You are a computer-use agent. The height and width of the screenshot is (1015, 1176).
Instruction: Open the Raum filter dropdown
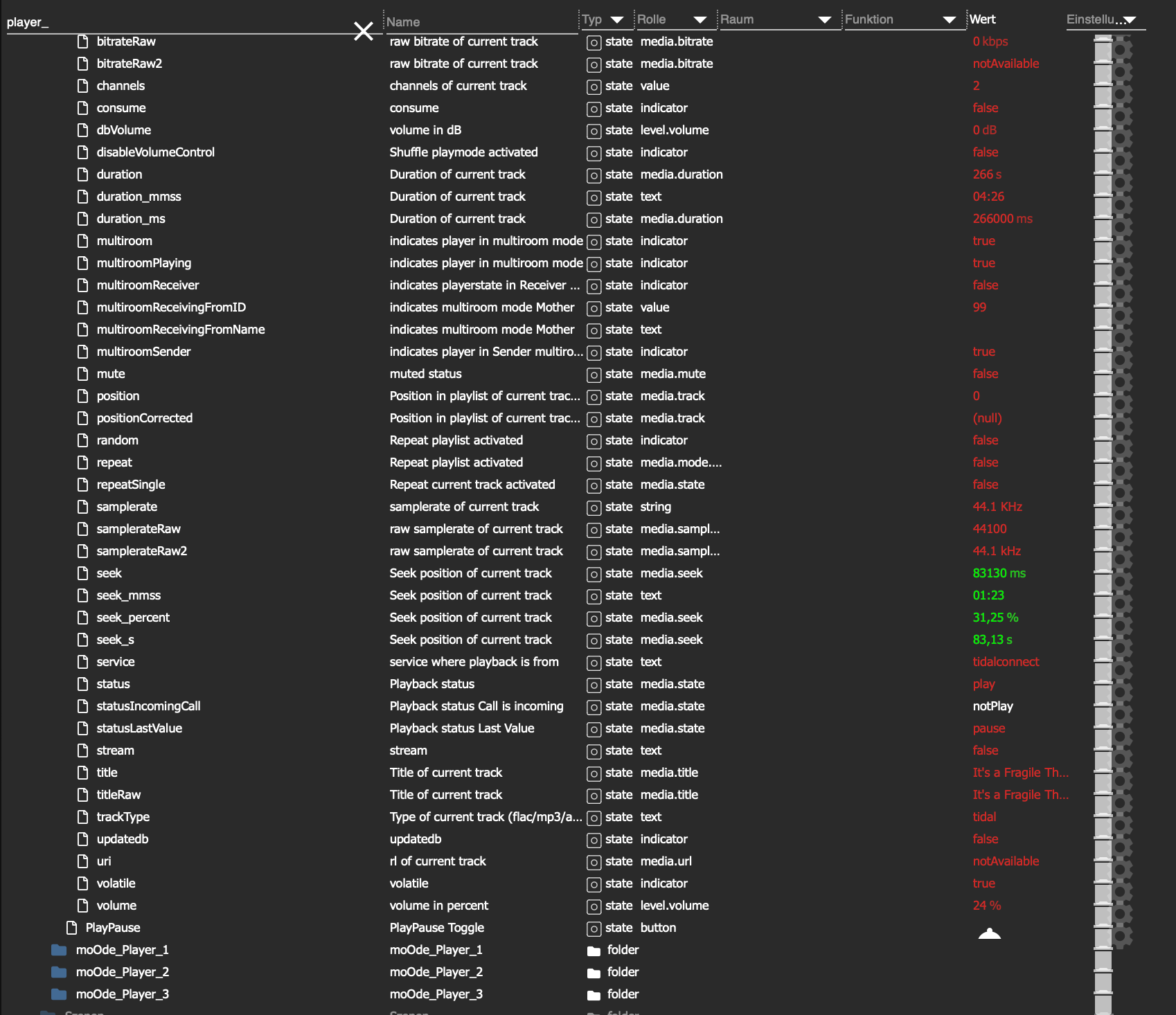825,19
